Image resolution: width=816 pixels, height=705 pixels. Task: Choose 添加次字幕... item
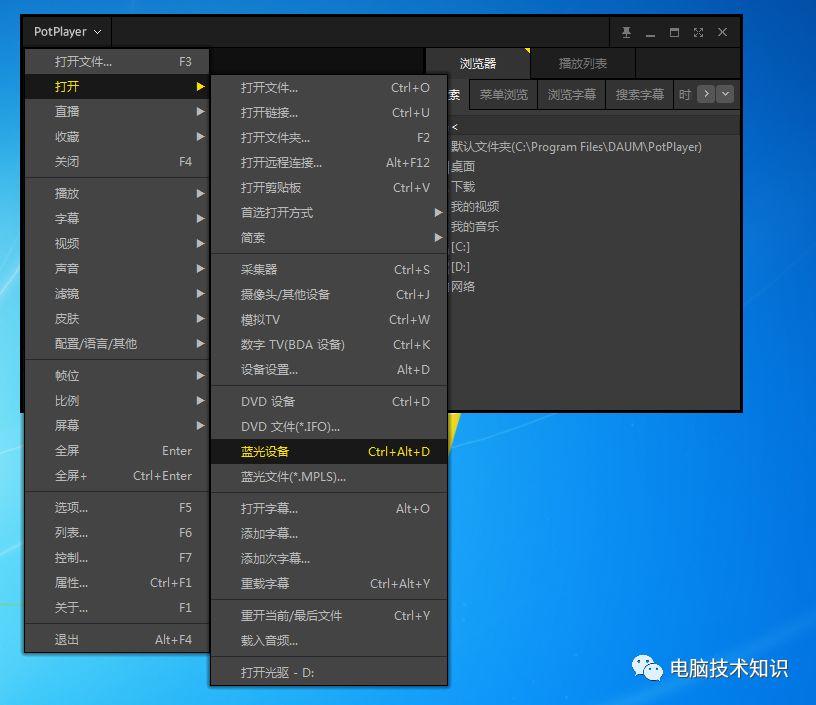[x=329, y=558]
